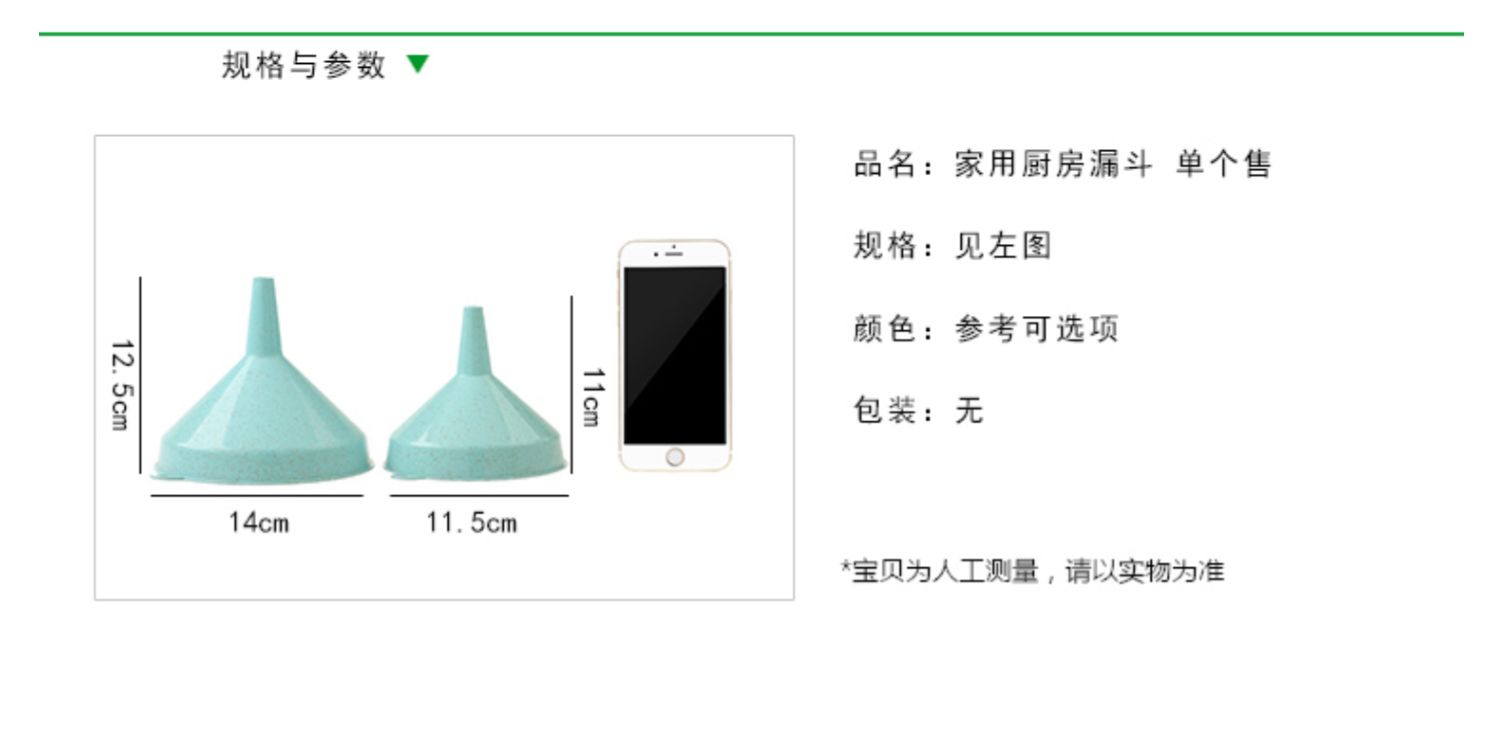Click the 11cm height label
This screenshot has height=750, width=1500.
[x=592, y=397]
